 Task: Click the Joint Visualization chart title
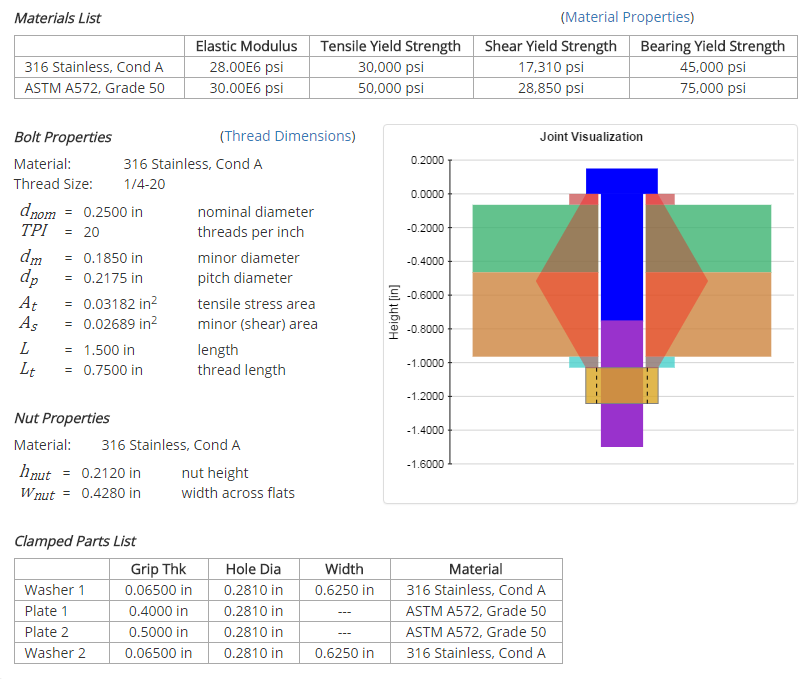coord(591,137)
